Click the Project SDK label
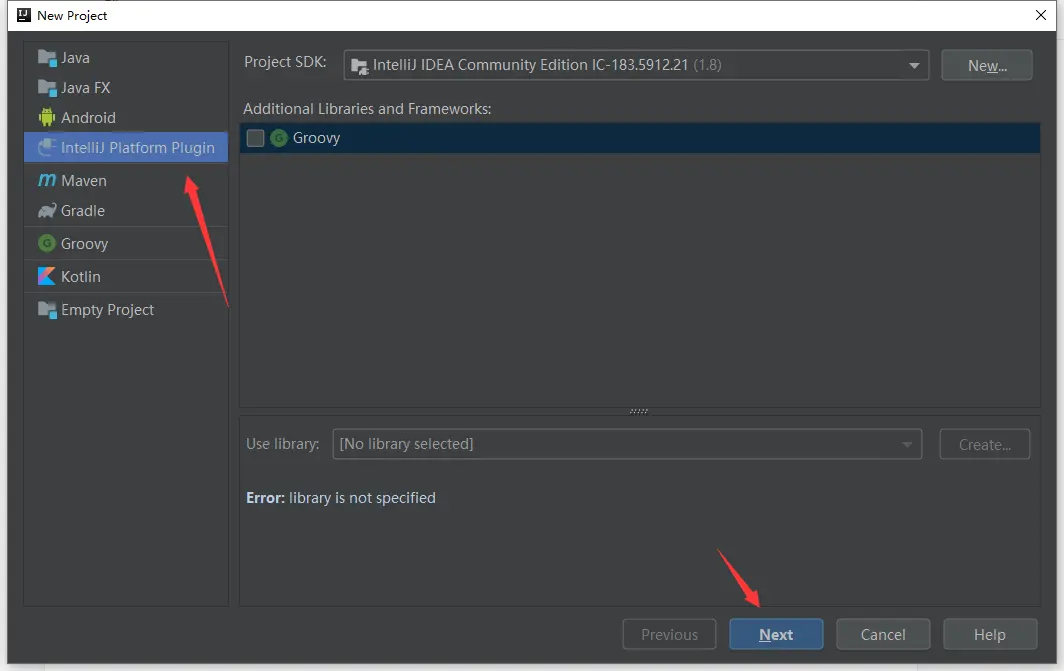 coord(285,62)
